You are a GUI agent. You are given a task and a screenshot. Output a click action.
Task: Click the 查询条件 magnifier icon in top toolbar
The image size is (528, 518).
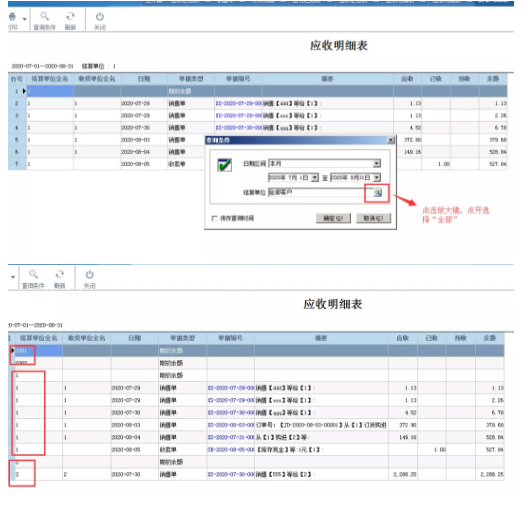(x=44, y=16)
